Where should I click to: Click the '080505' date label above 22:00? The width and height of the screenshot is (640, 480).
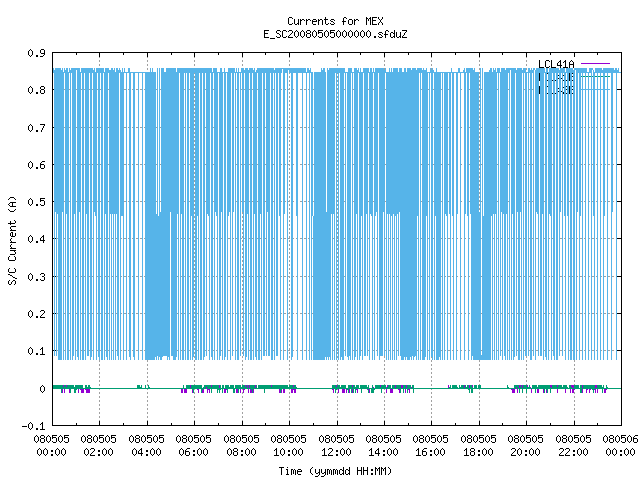pyautogui.click(x=573, y=439)
